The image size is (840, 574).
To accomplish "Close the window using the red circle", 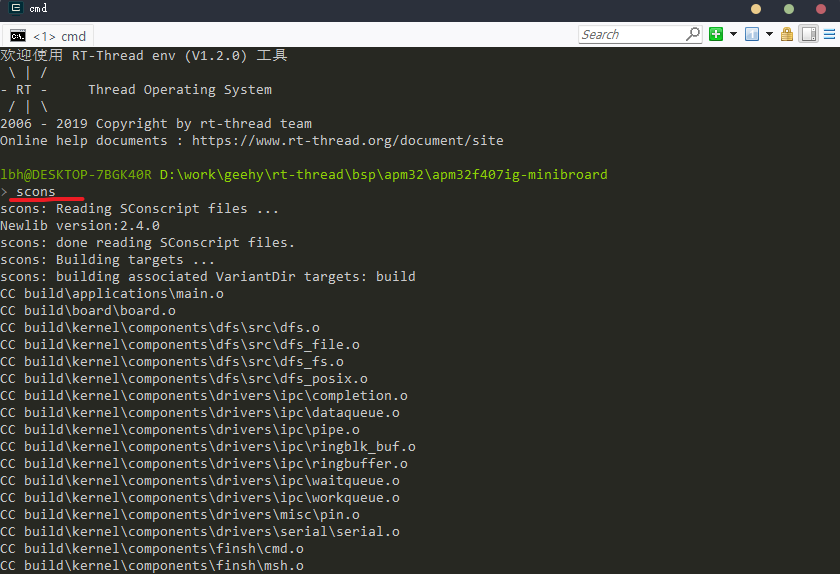I will coord(821,9).
